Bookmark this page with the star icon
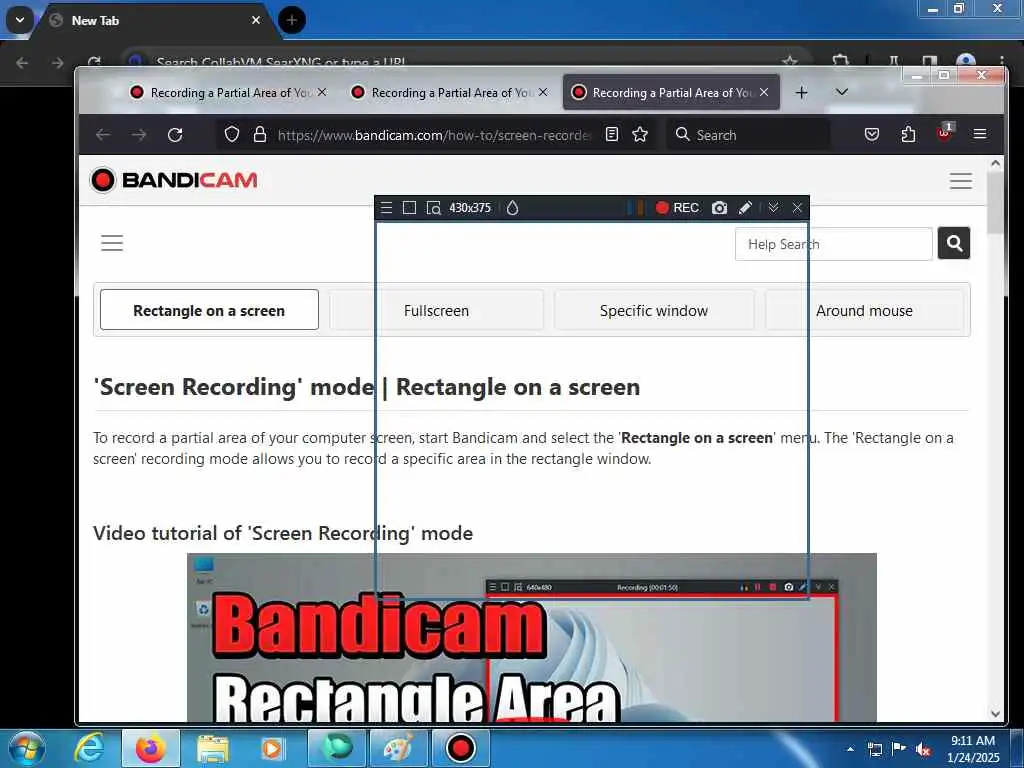The image size is (1024, 768). pyautogui.click(x=640, y=135)
